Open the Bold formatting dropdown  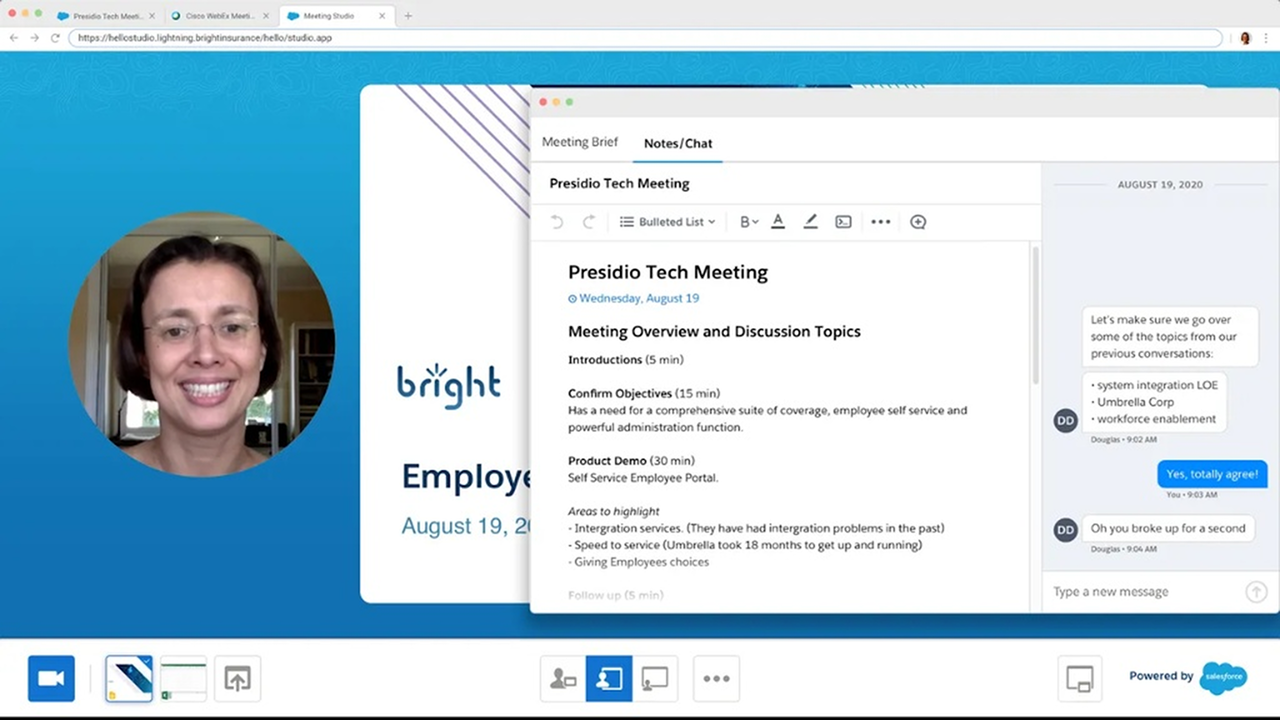coord(748,222)
